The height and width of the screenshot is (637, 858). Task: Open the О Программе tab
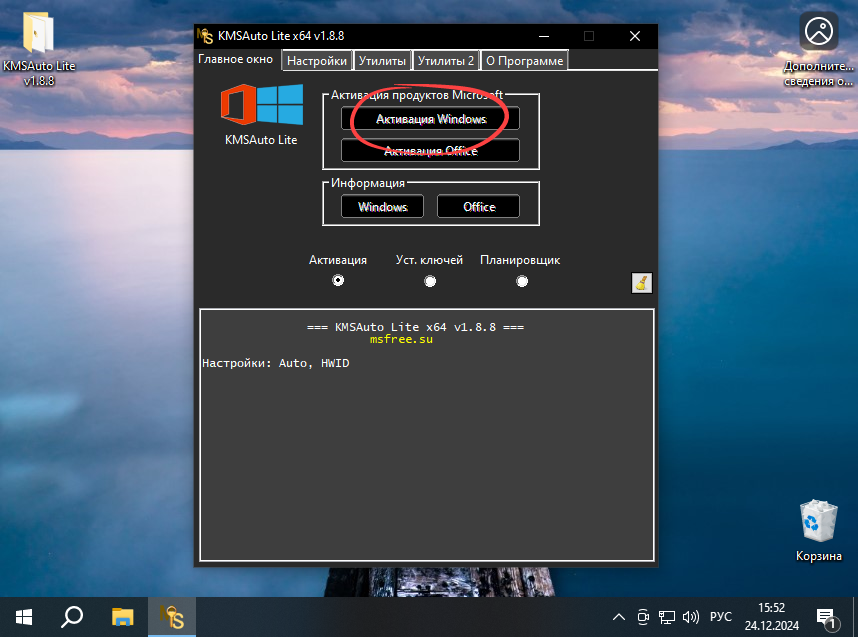point(524,60)
